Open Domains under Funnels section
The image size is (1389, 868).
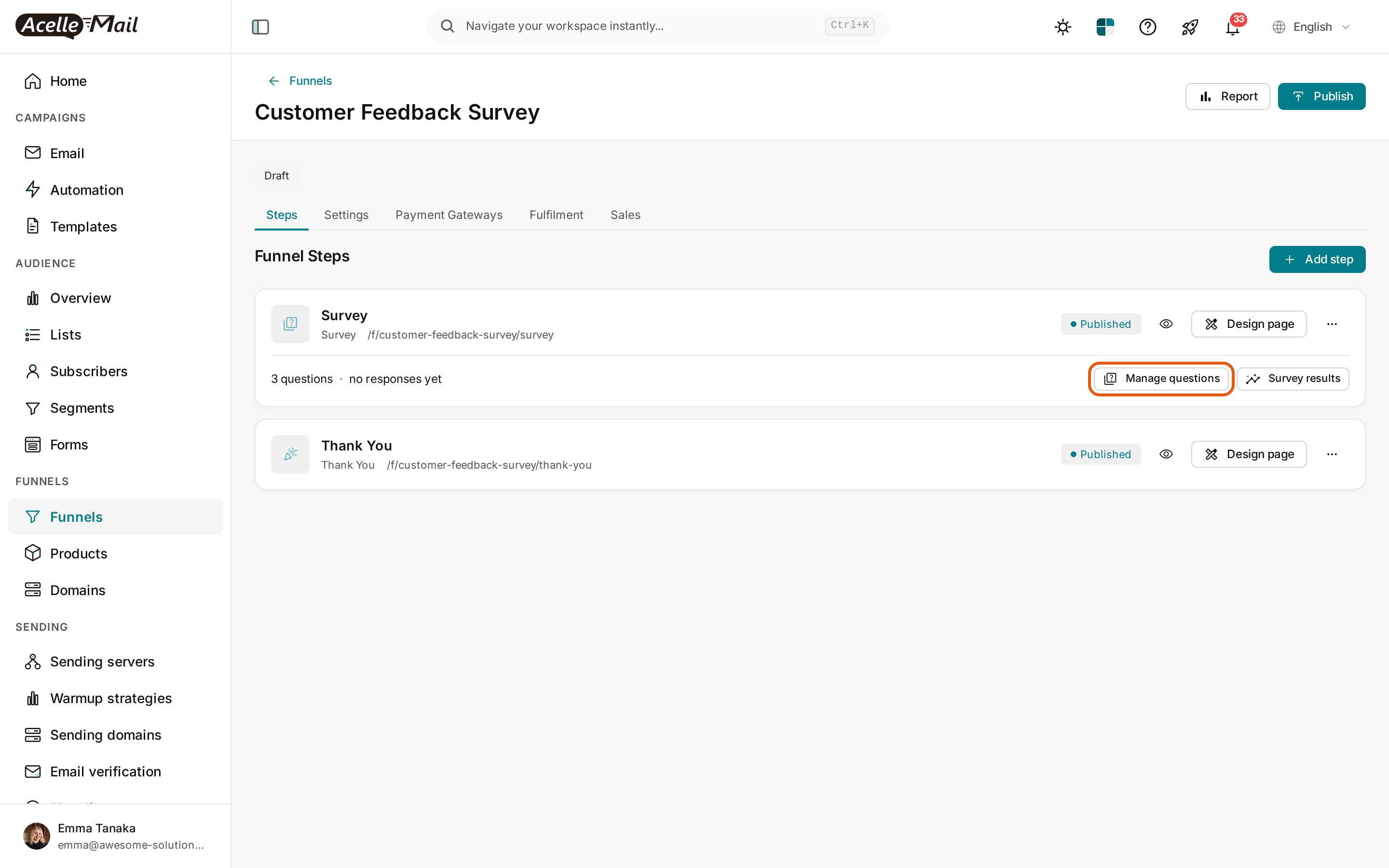pos(115,590)
